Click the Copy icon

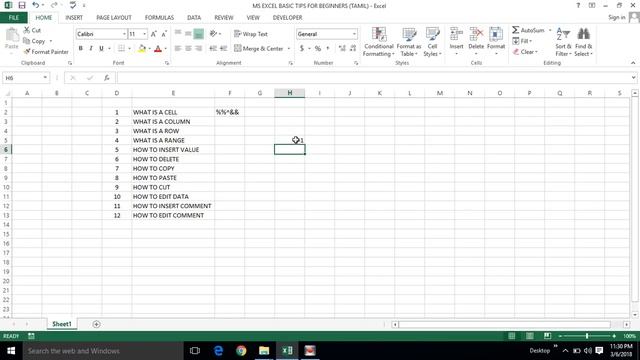[x=27, y=41]
